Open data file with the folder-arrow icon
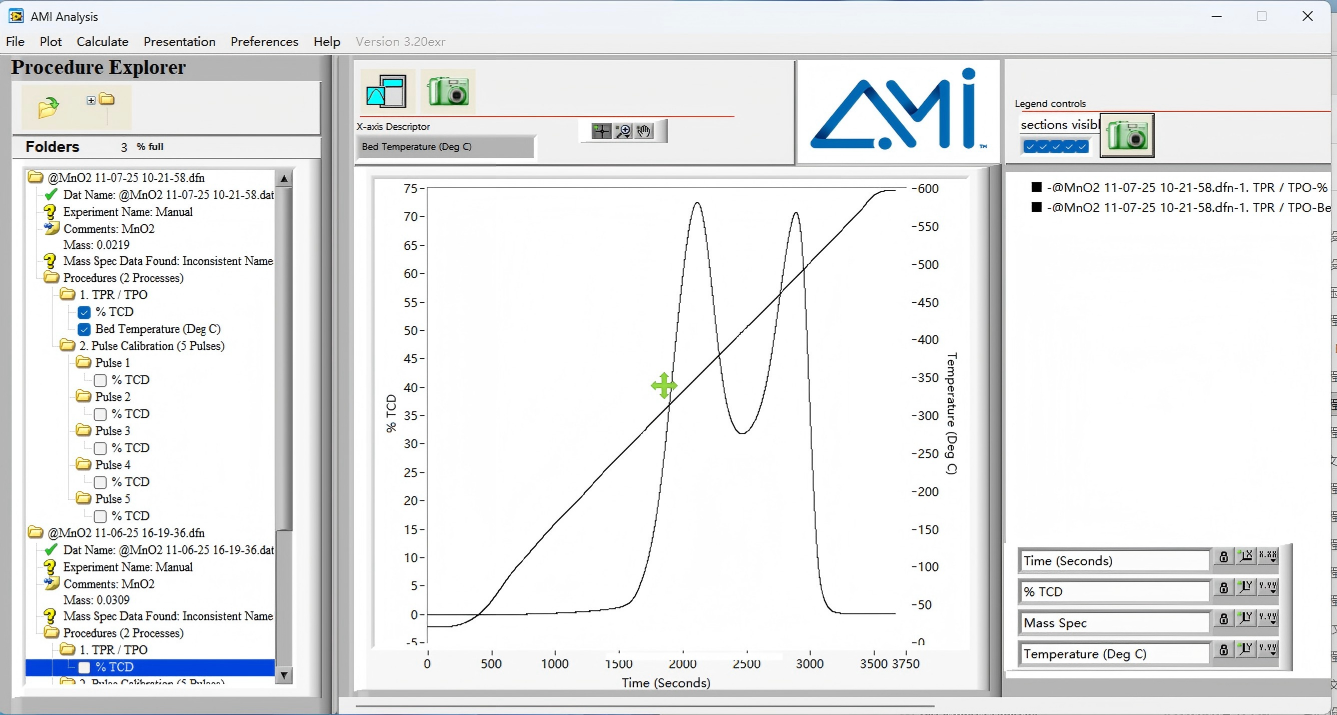 point(48,106)
